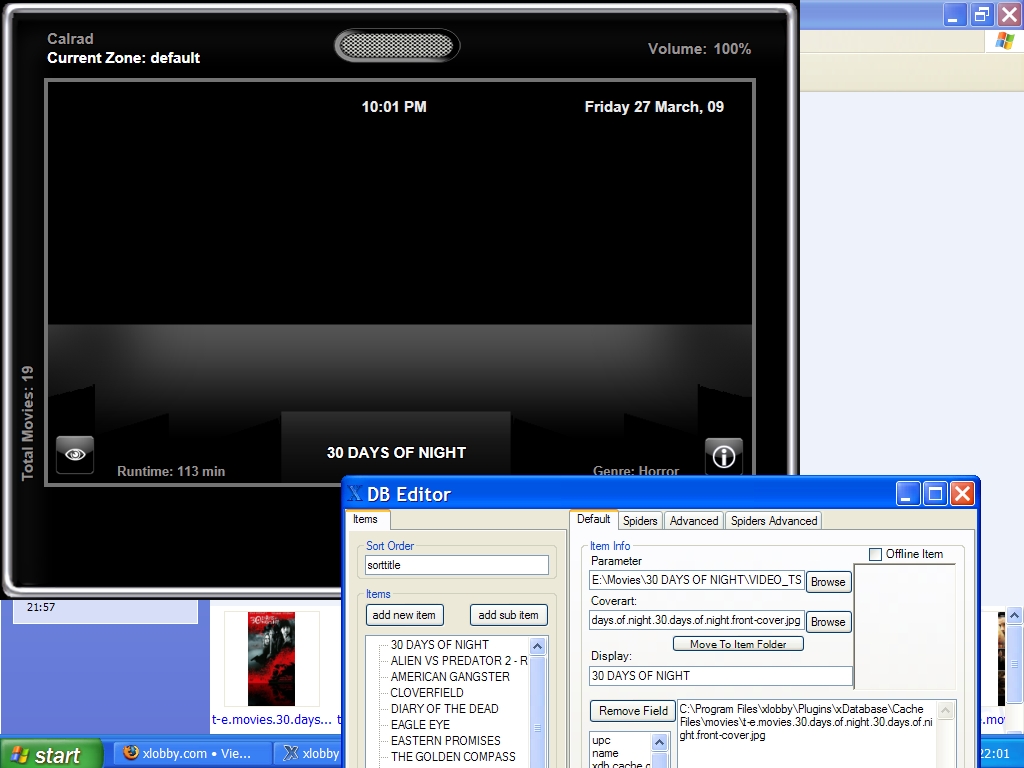Viewport: 1024px width, 768px height.
Task: Select the name field in field list
Action: [605, 754]
